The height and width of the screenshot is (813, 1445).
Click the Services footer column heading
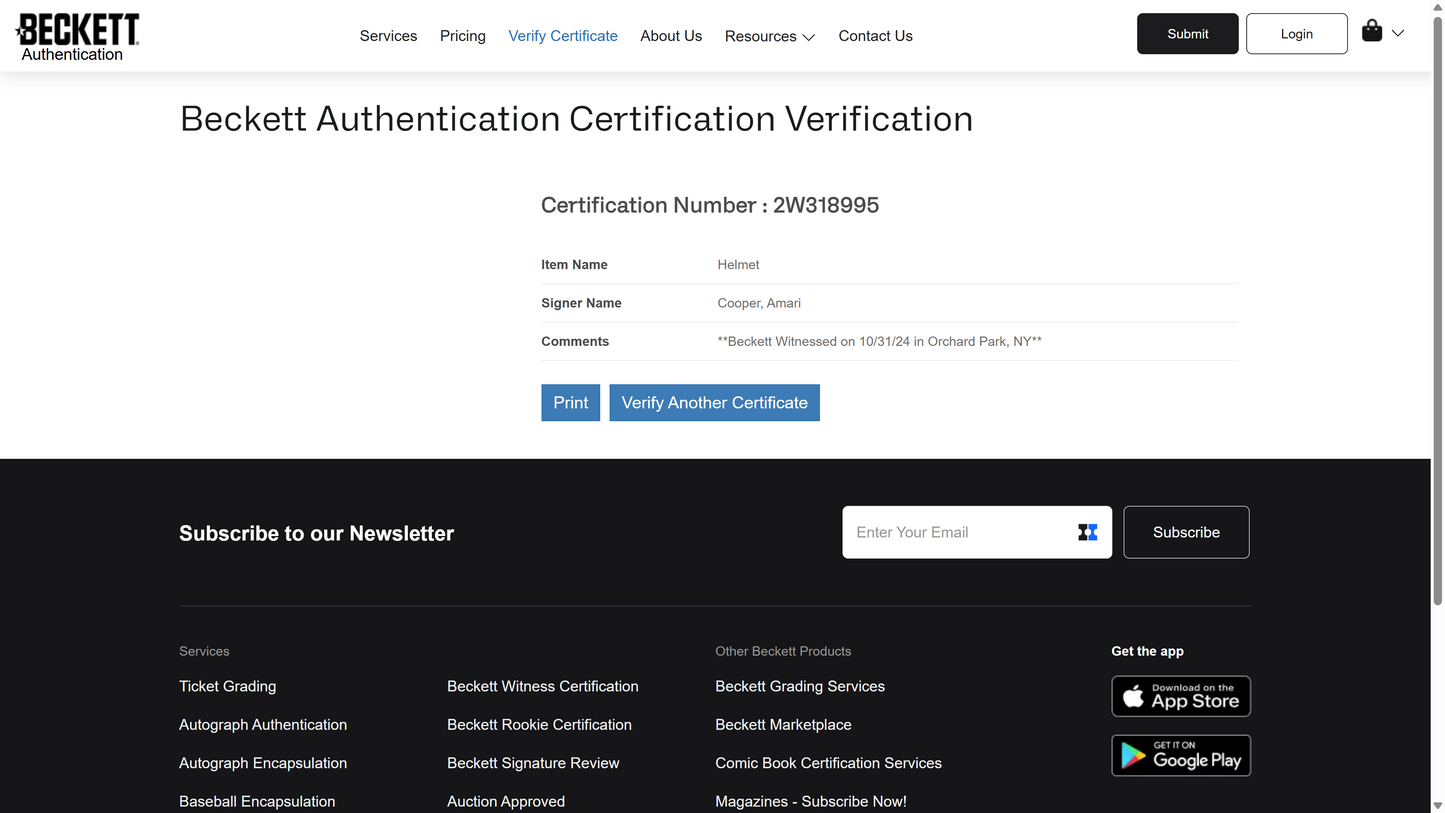pyautogui.click(x=204, y=651)
